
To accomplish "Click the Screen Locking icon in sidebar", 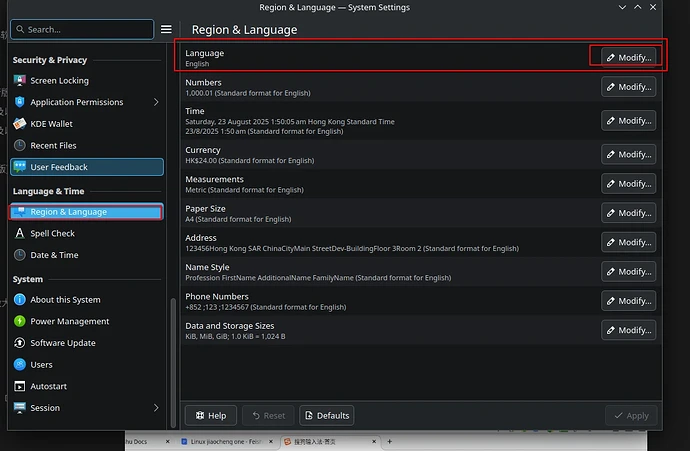I will [x=20, y=81].
